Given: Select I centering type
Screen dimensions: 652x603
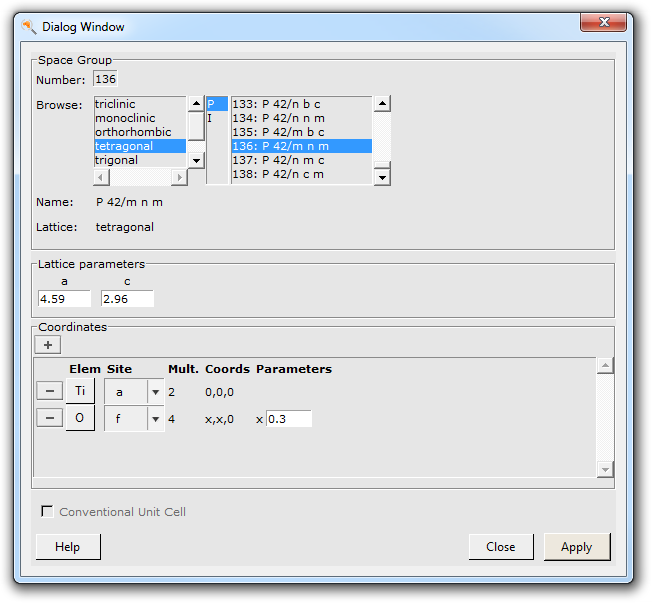Looking at the screenshot, I should point(211,118).
